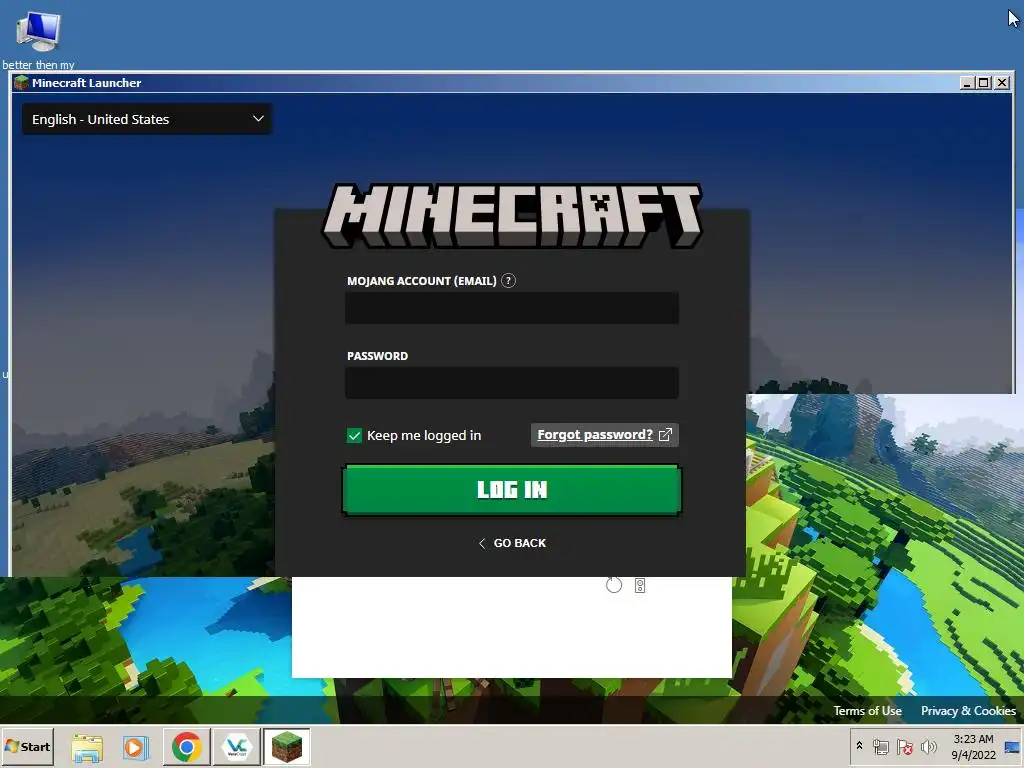Click the small speaker icon below login panel
The image size is (1024, 768).
[x=640, y=586]
